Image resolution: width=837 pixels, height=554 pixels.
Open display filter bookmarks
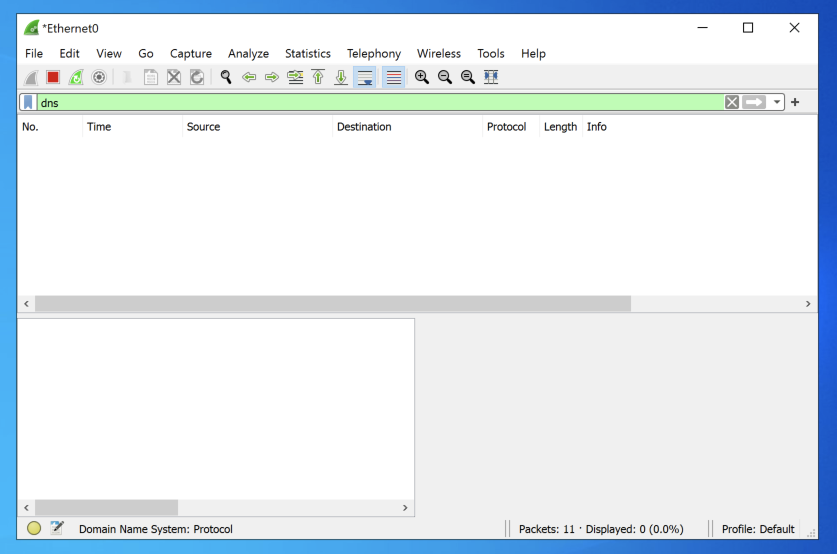[28, 102]
